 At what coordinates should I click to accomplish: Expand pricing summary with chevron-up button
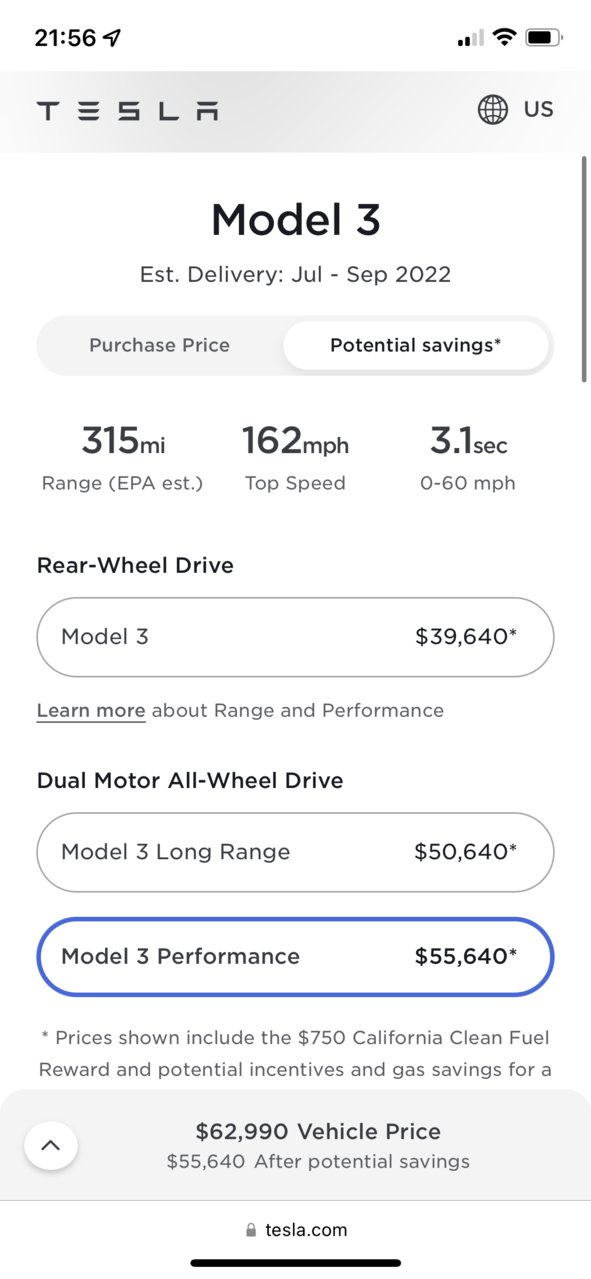(51, 1146)
